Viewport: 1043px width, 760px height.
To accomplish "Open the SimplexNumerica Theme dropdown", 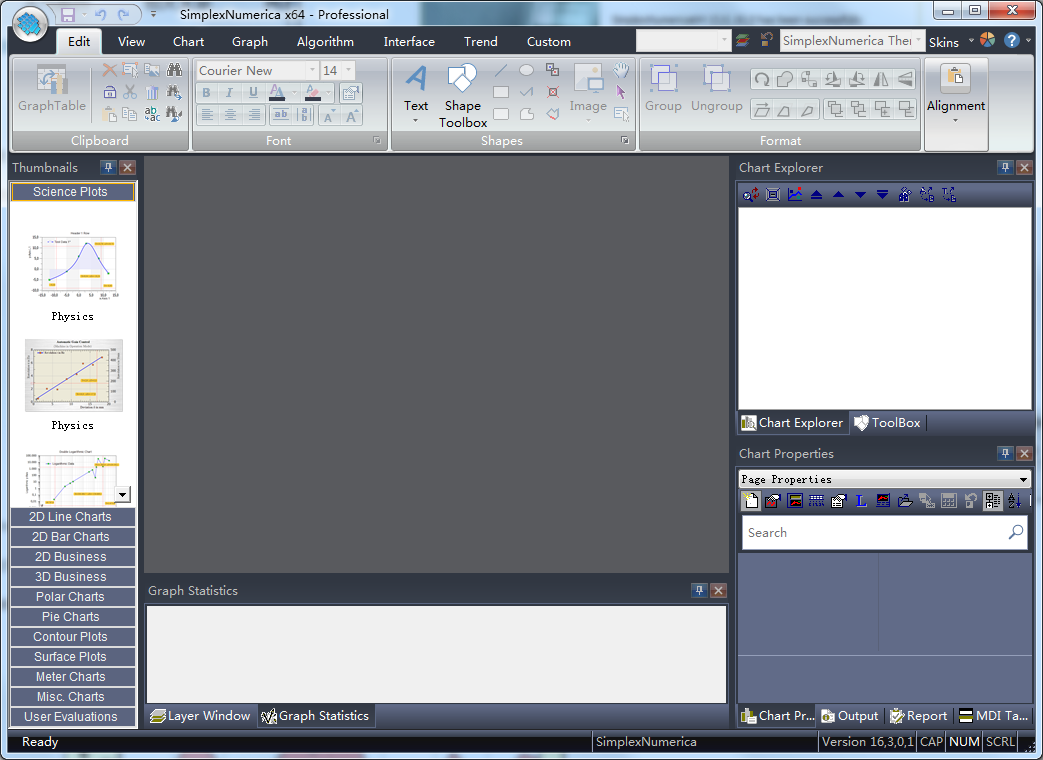I will tap(918, 41).
